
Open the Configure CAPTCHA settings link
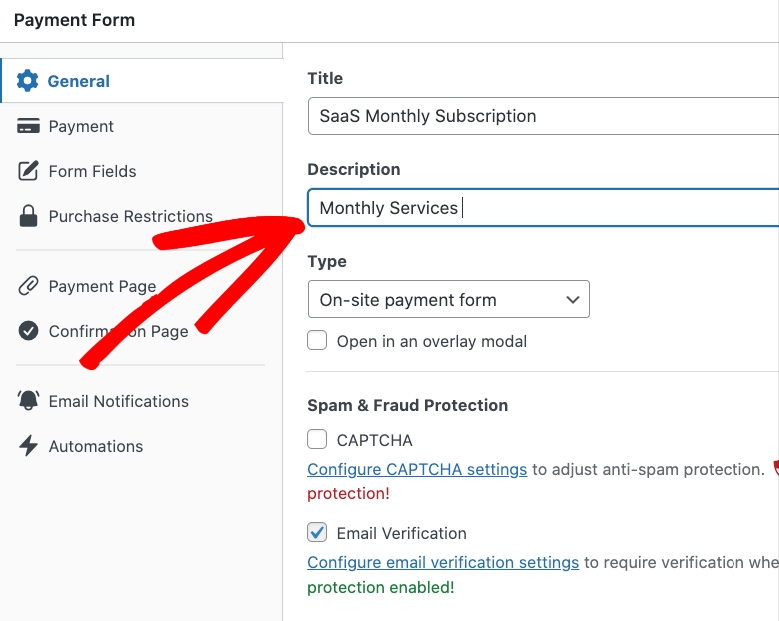[417, 469]
